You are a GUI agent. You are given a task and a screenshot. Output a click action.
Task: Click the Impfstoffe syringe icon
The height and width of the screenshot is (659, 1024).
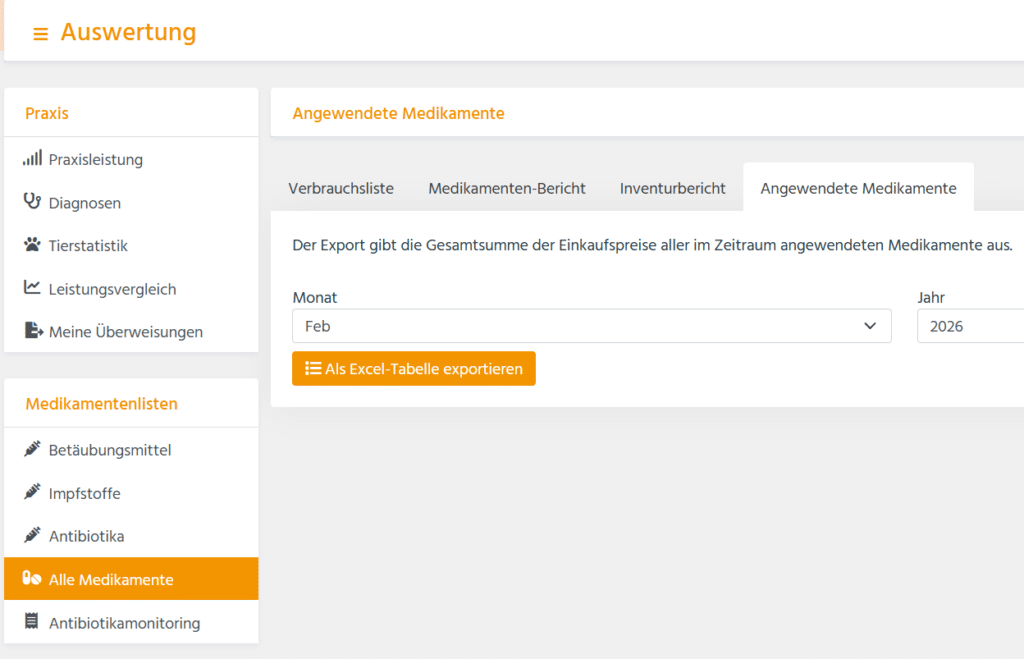[32, 493]
